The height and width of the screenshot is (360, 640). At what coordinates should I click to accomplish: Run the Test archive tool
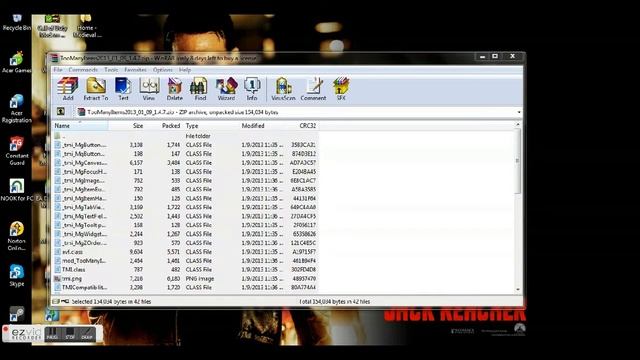point(123,89)
